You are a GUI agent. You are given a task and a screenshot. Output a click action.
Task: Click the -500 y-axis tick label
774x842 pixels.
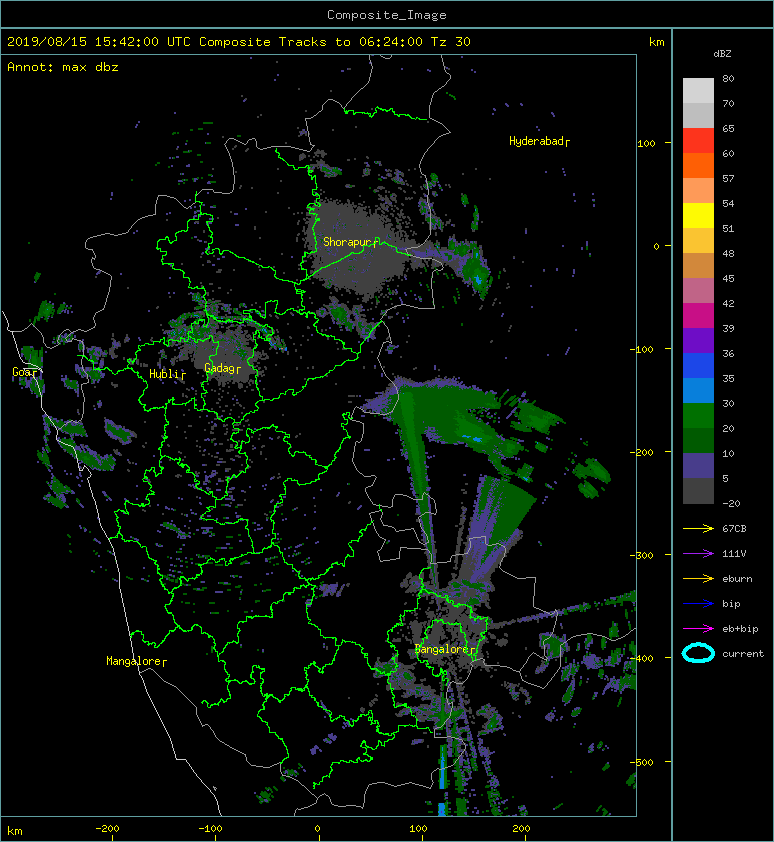641,762
